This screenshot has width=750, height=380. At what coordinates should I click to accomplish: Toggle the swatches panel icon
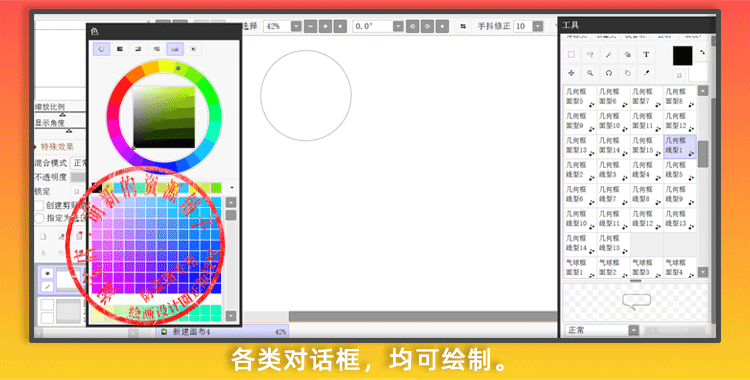click(175, 49)
